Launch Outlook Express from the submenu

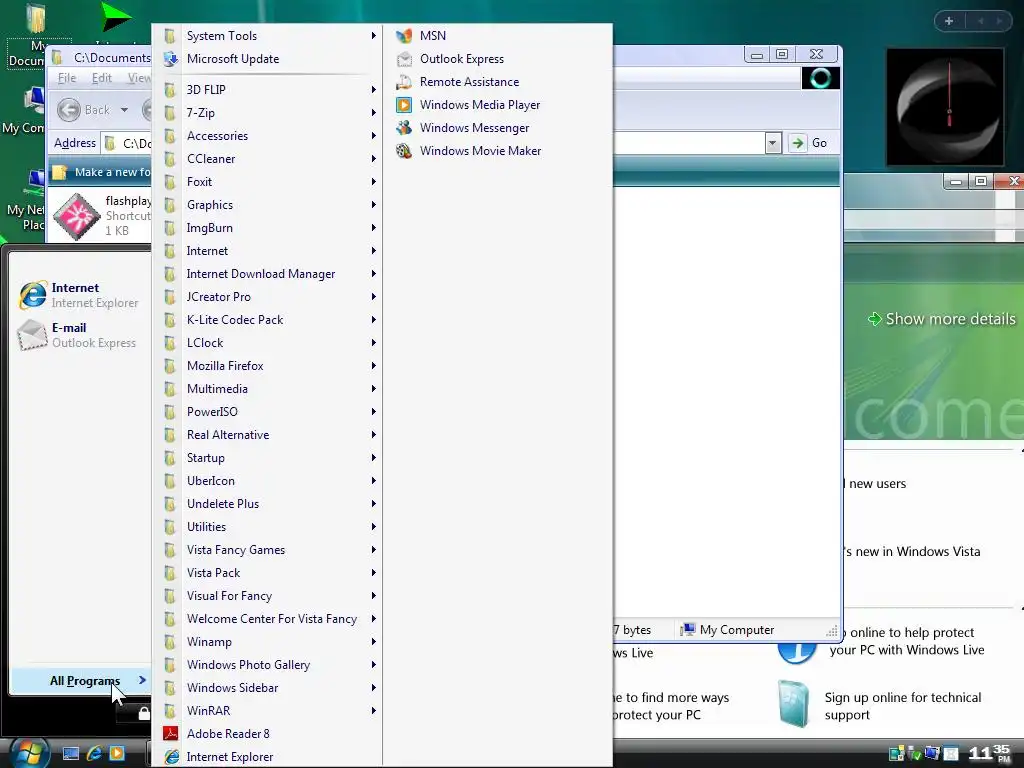click(461, 59)
